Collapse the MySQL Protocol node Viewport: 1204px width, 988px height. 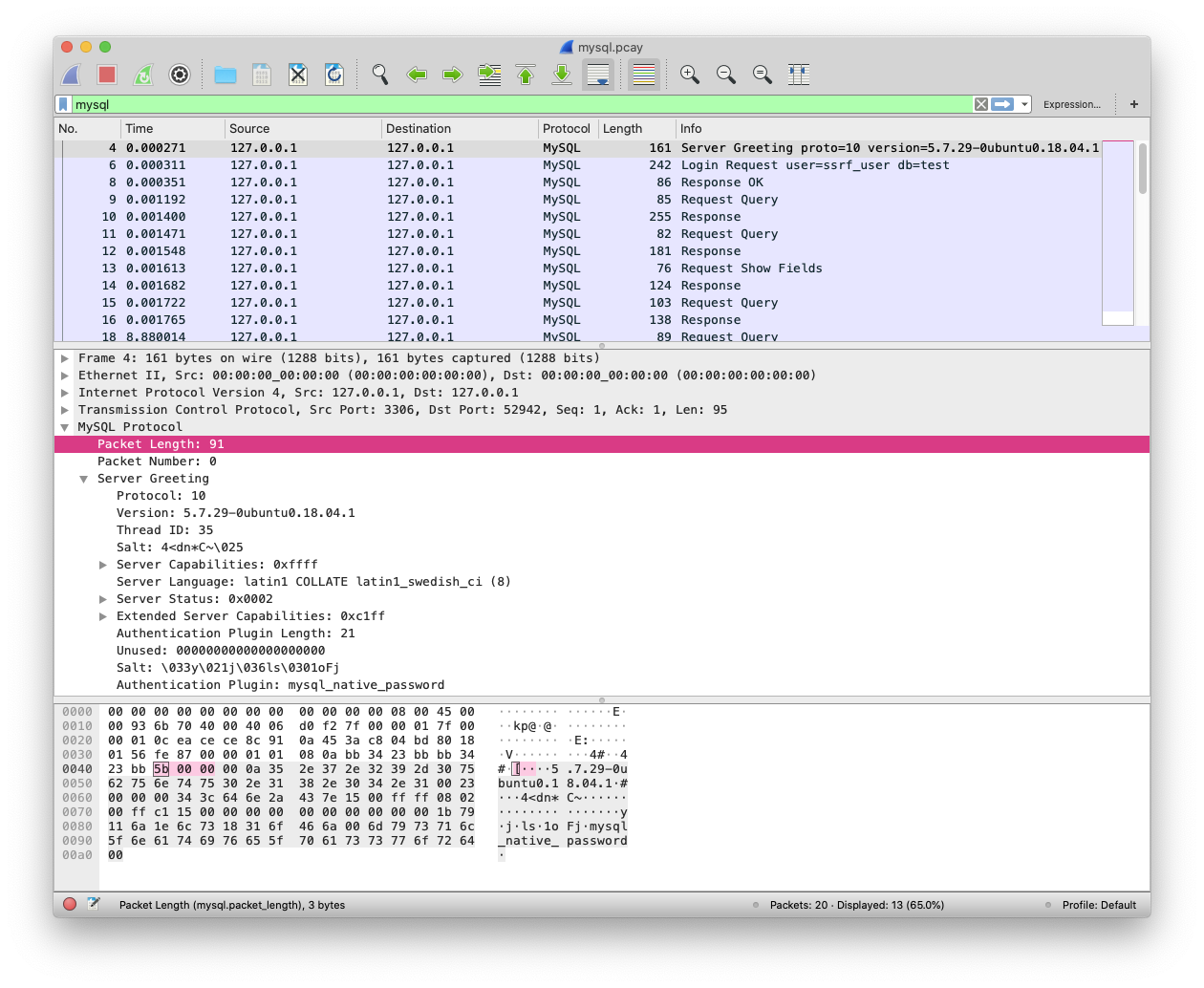(x=65, y=427)
